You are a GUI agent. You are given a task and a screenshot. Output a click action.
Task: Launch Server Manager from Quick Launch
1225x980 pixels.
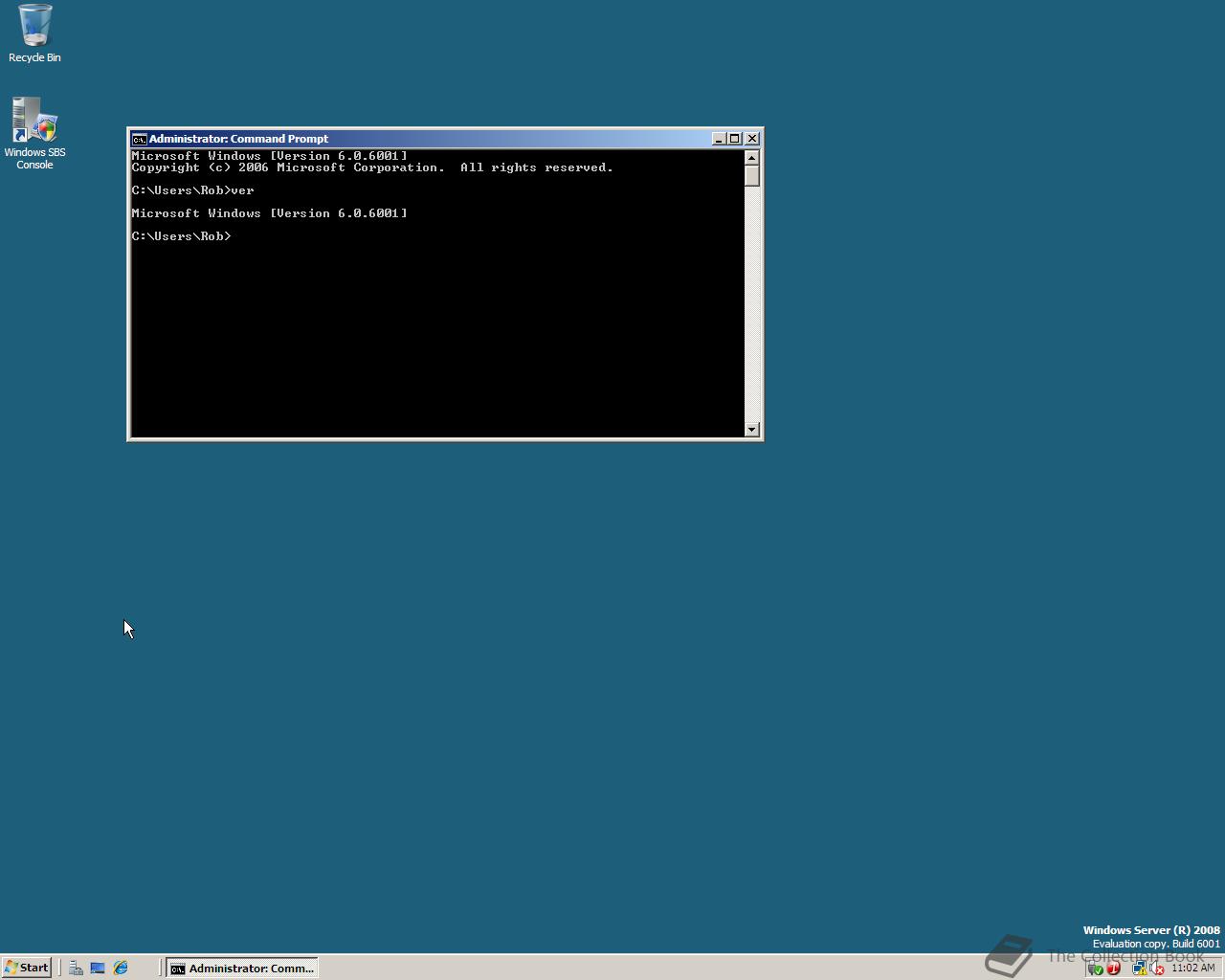(76, 968)
